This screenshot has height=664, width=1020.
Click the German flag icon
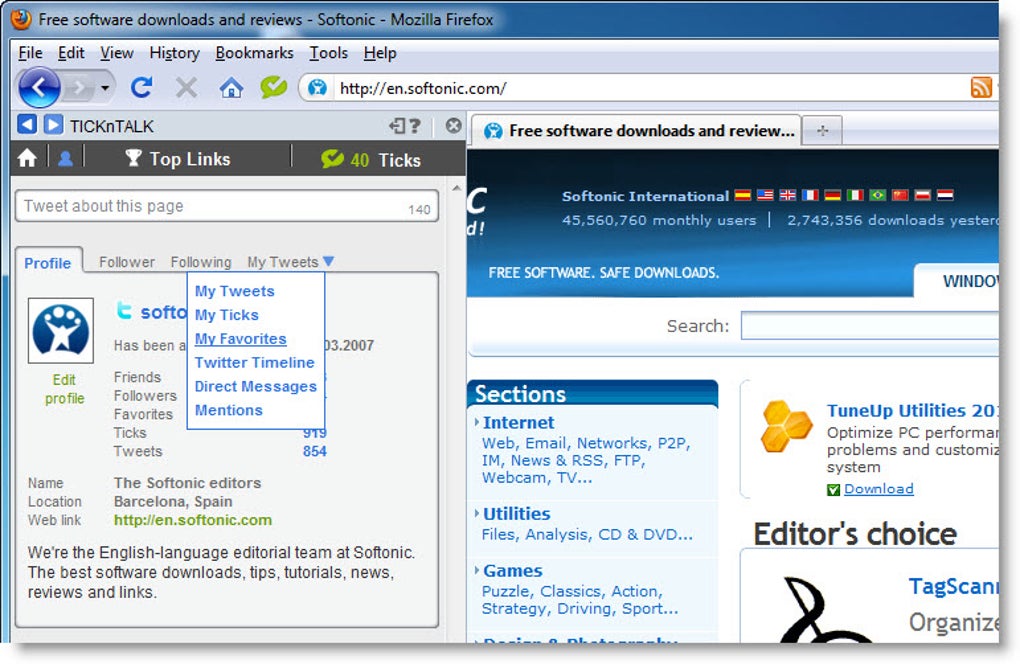click(833, 195)
